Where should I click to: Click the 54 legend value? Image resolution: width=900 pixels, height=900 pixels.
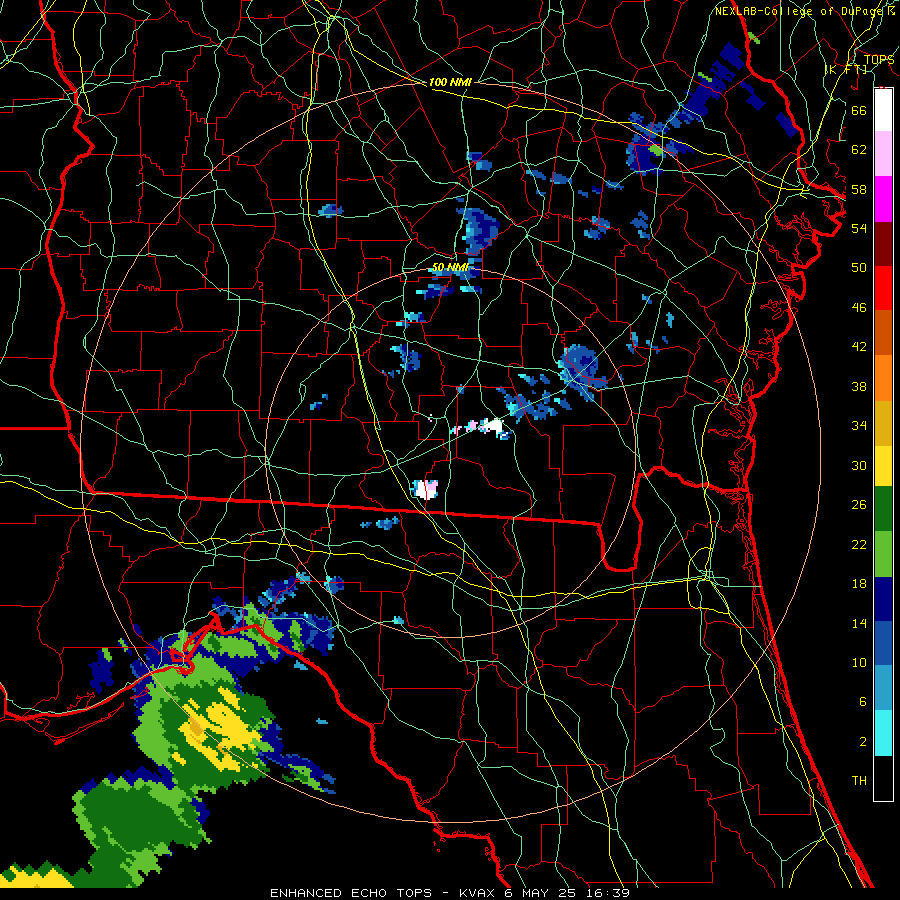[859, 228]
